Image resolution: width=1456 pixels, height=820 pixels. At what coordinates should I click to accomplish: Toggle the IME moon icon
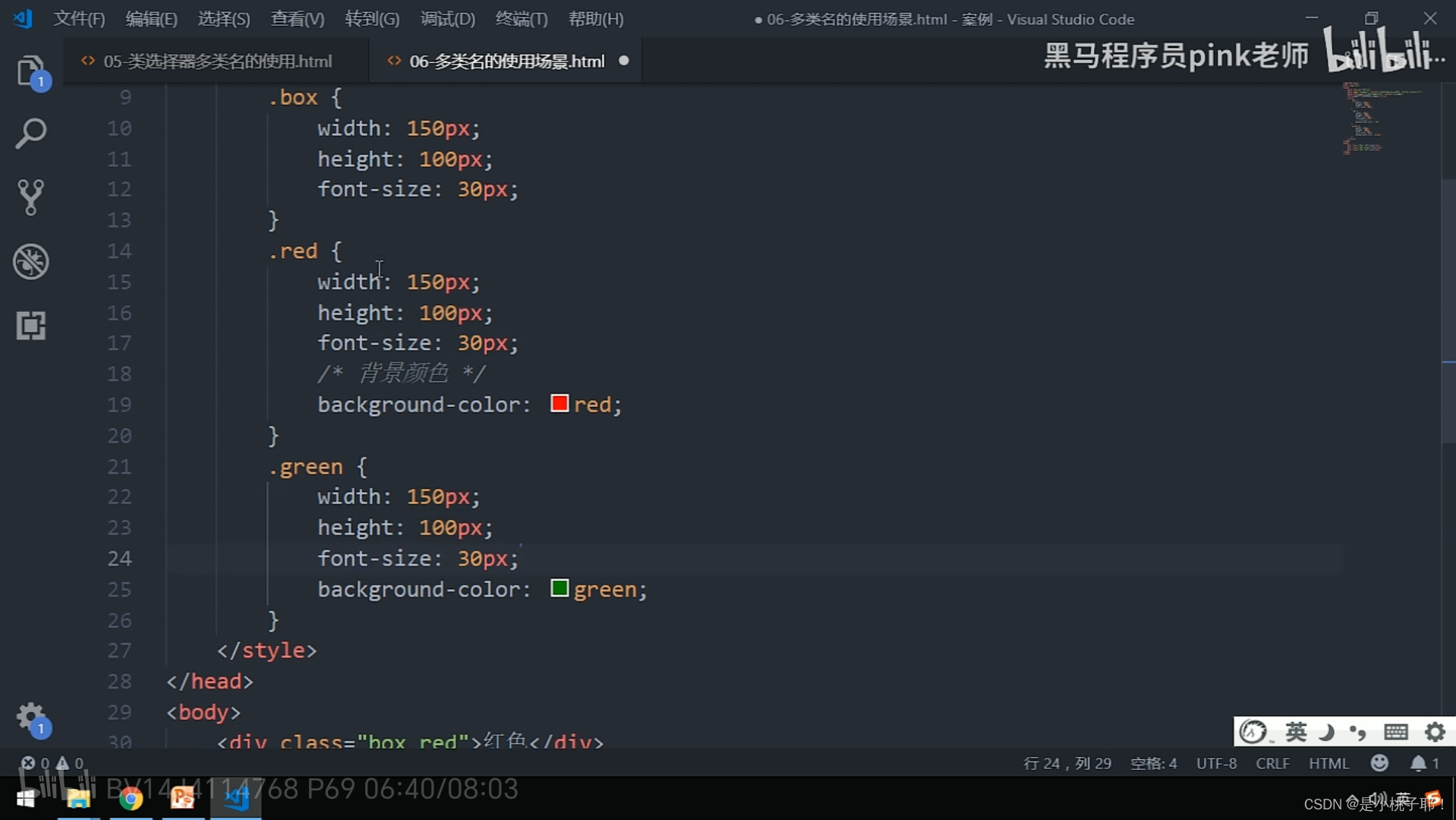pos(1326,732)
